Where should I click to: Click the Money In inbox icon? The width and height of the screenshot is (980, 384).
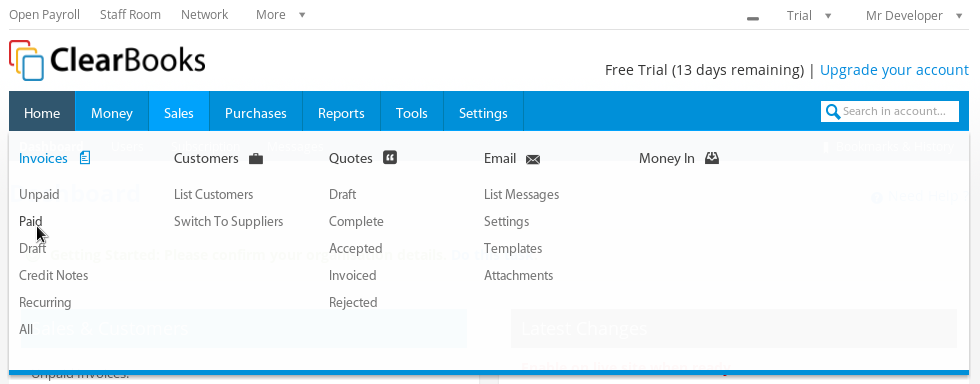(x=712, y=158)
